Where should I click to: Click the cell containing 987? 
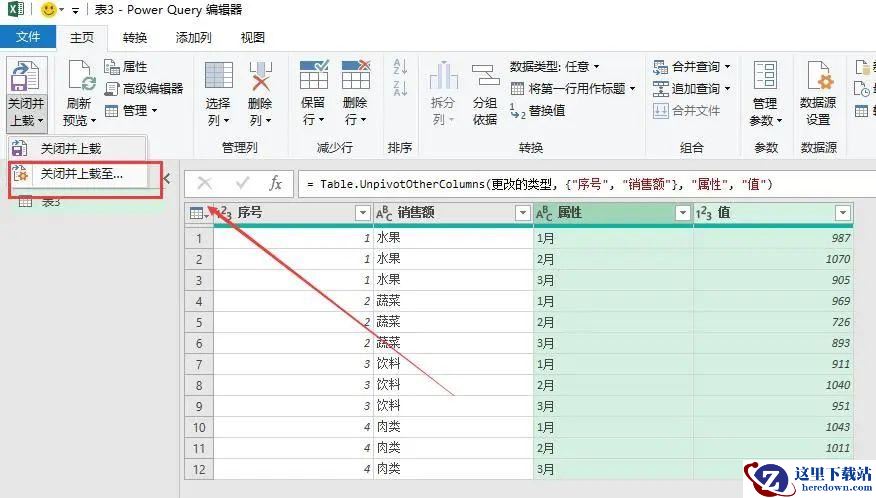click(773, 239)
